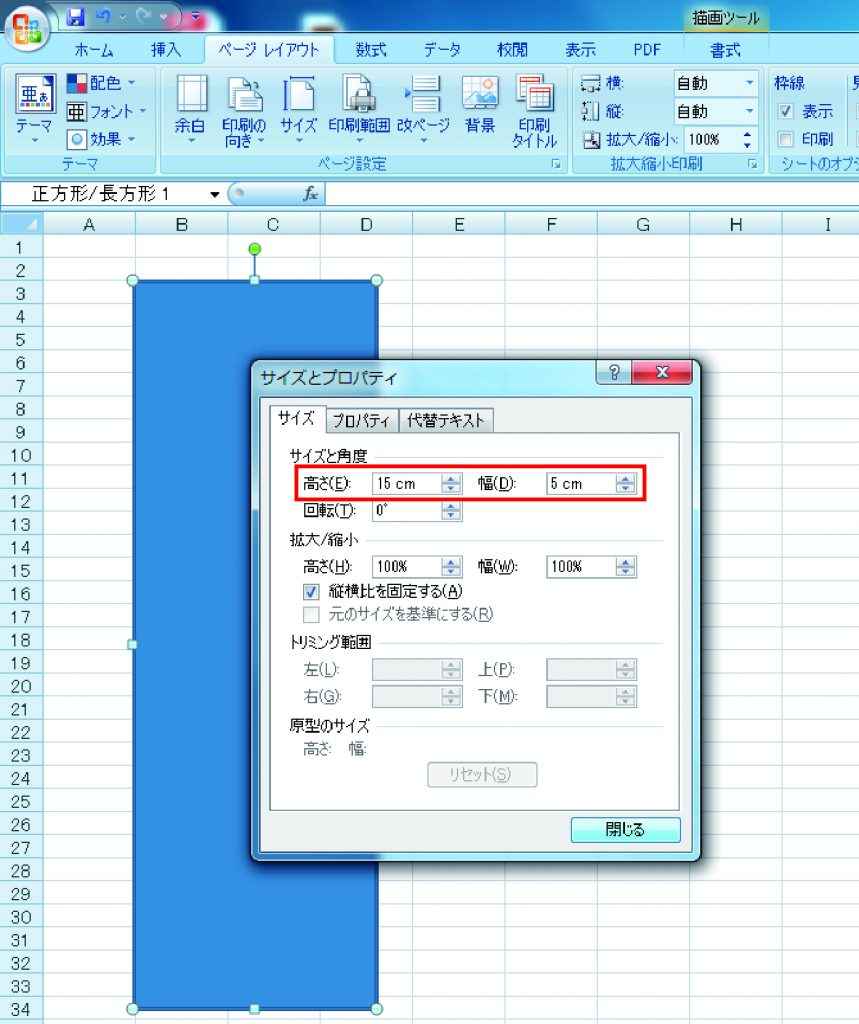Expand the 縦 height 自動 dropdown
Screen dimensions: 859x1024
coord(749,111)
